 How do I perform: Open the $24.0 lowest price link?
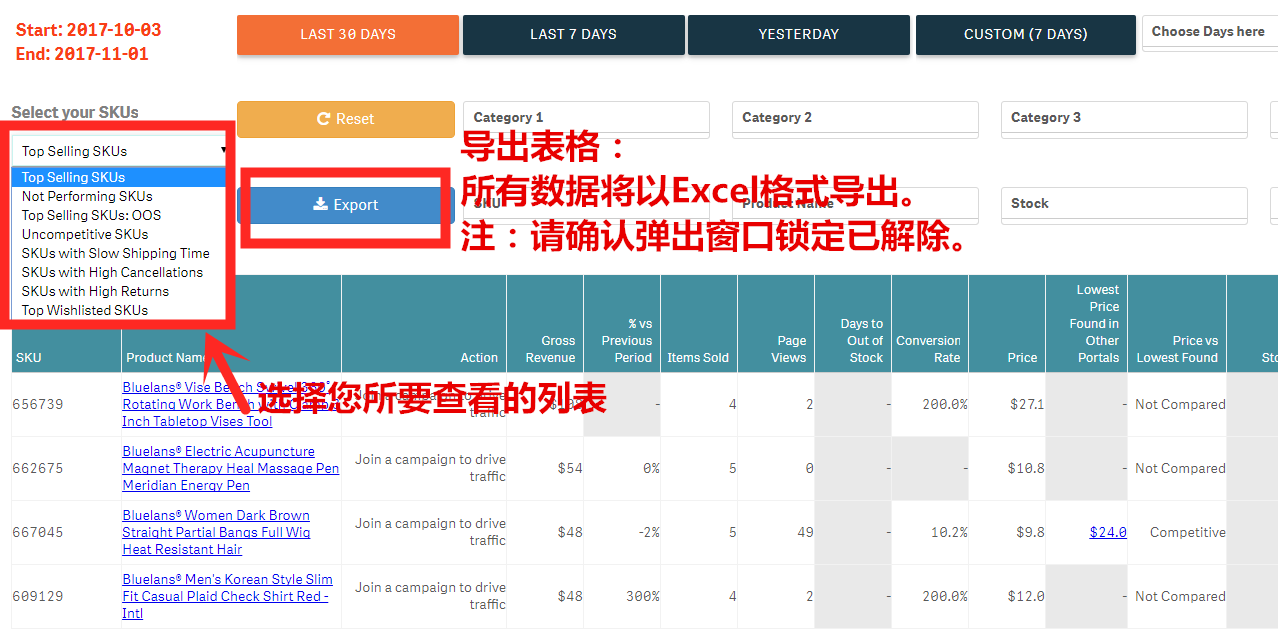point(1107,532)
